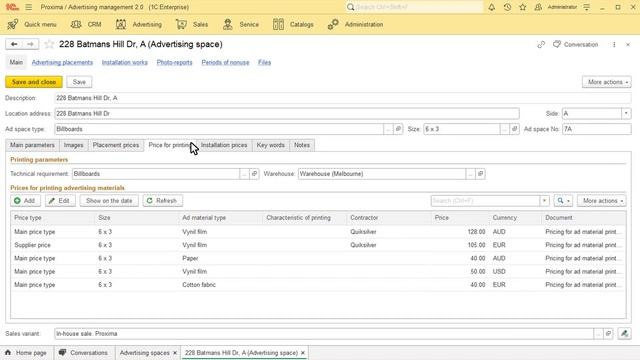Image resolution: width=640 pixels, height=360 pixels.
Task: Open Service section
Action: [x=240, y=24]
